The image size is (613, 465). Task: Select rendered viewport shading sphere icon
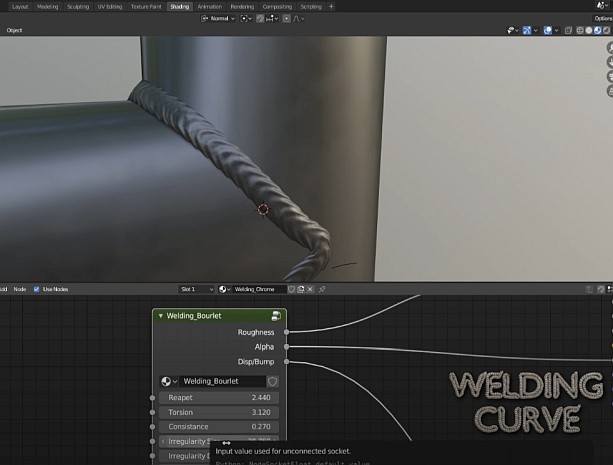pyautogui.click(x=608, y=30)
